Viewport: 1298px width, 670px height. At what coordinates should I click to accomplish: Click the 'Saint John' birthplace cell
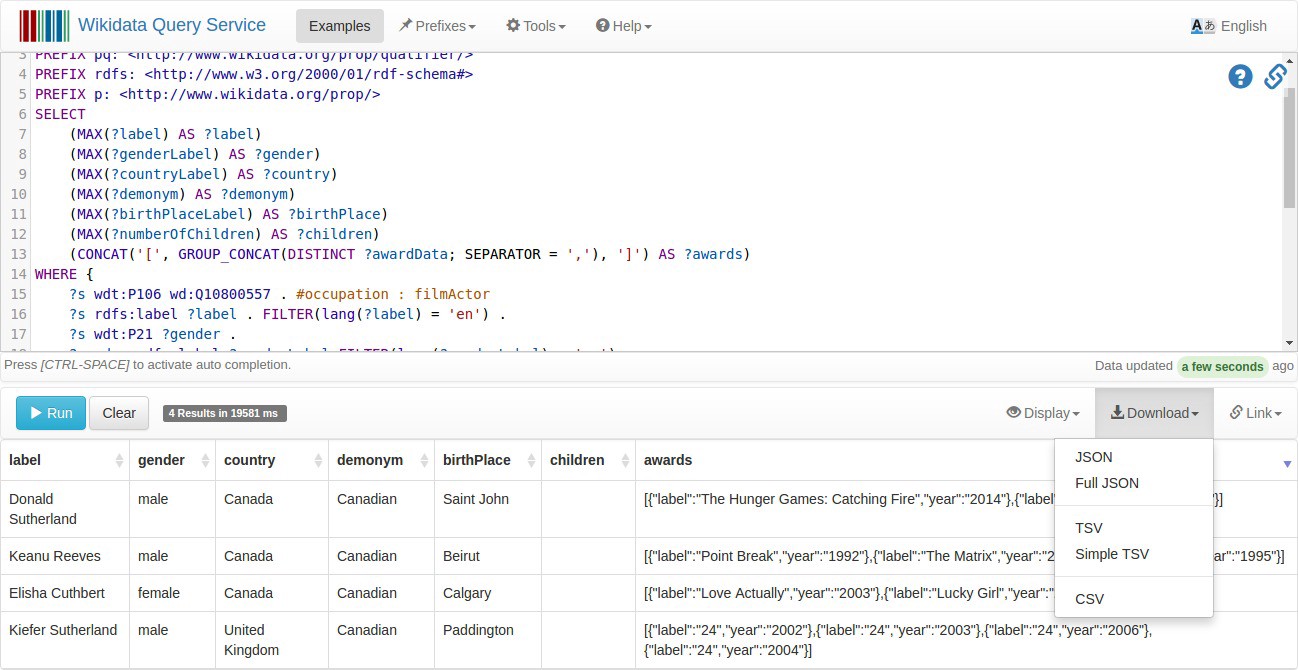[488, 509]
